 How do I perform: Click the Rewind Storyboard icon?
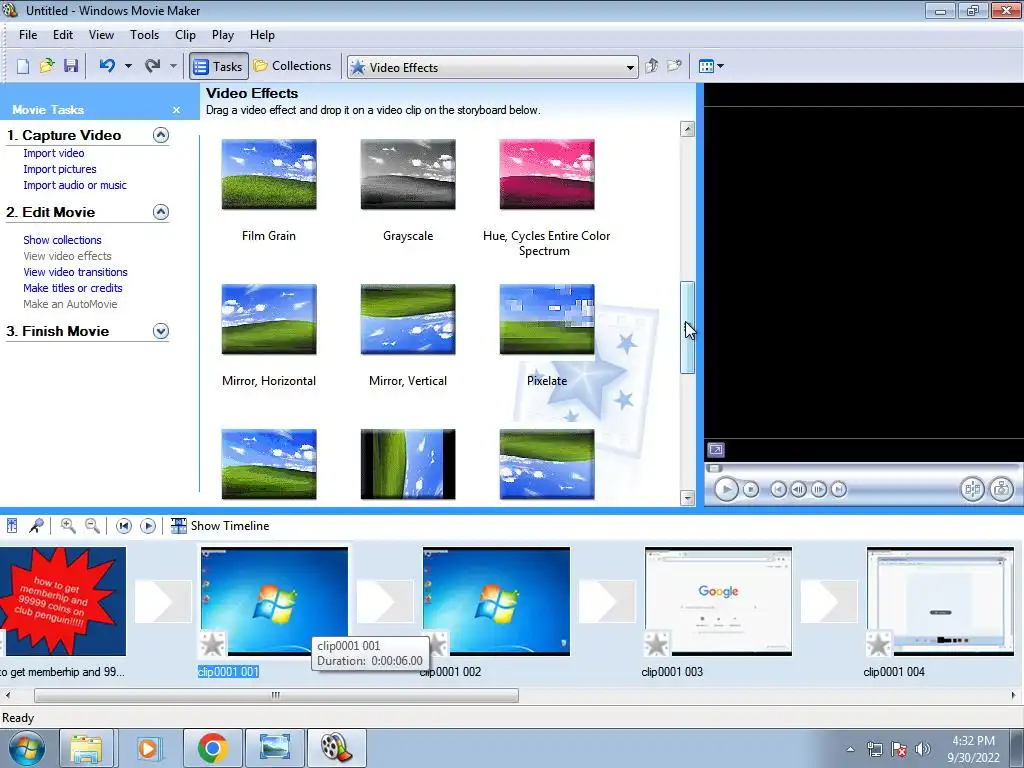click(124, 526)
